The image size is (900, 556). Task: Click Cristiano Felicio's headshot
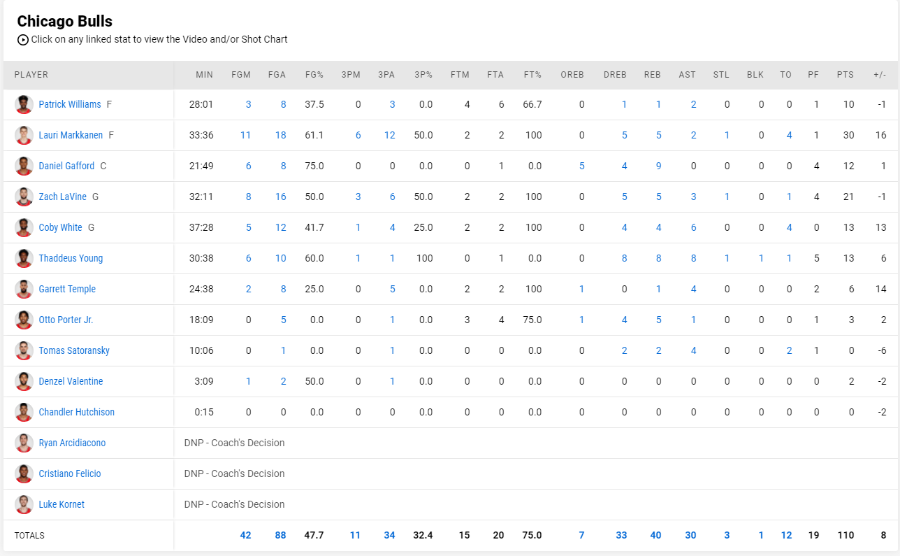tap(24, 473)
